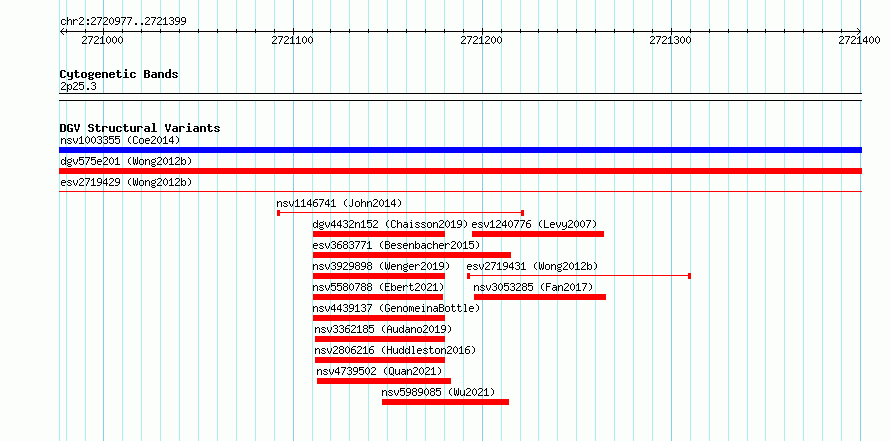890x441 pixels.
Task: Click the 2721000 ruler position
Action: coord(102,40)
